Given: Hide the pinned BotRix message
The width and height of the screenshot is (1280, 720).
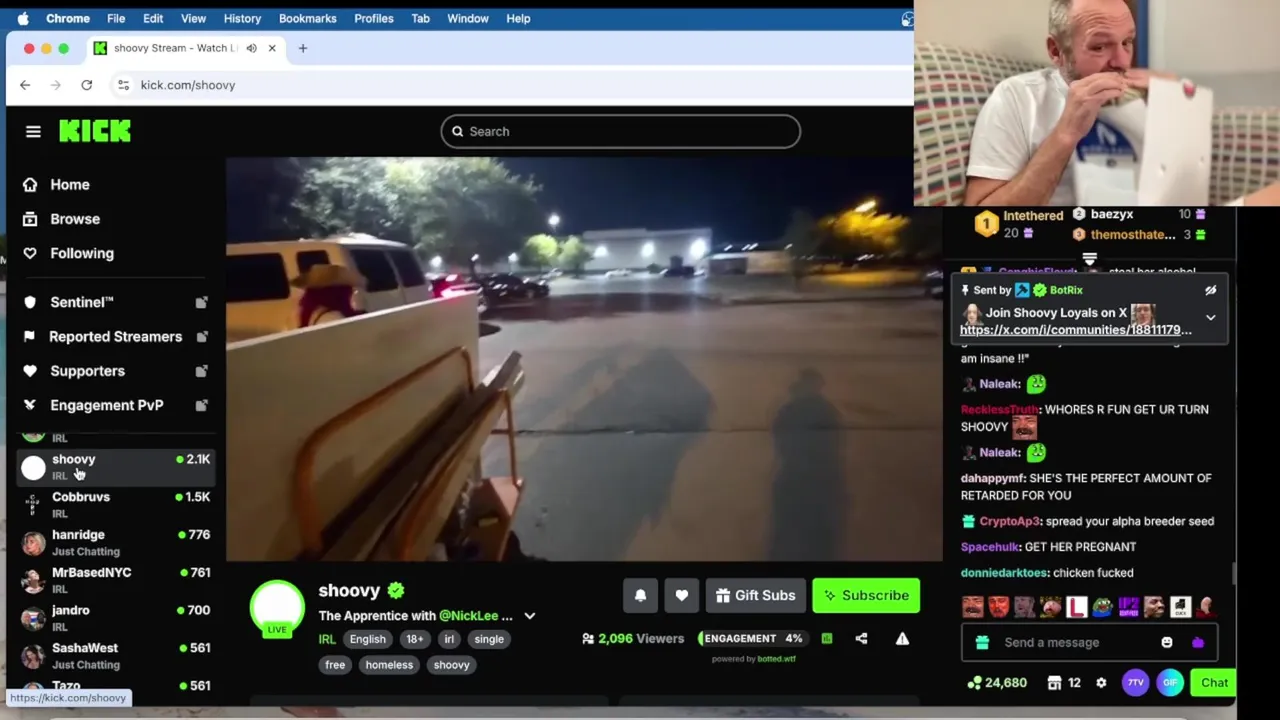Looking at the screenshot, I should point(1211,291).
